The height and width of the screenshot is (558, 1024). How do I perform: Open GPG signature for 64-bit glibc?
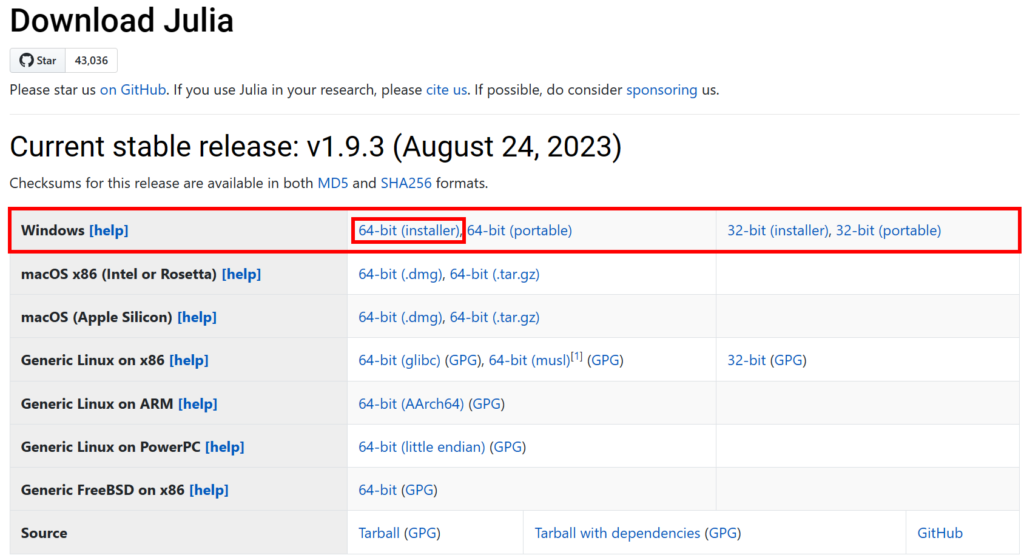click(463, 360)
